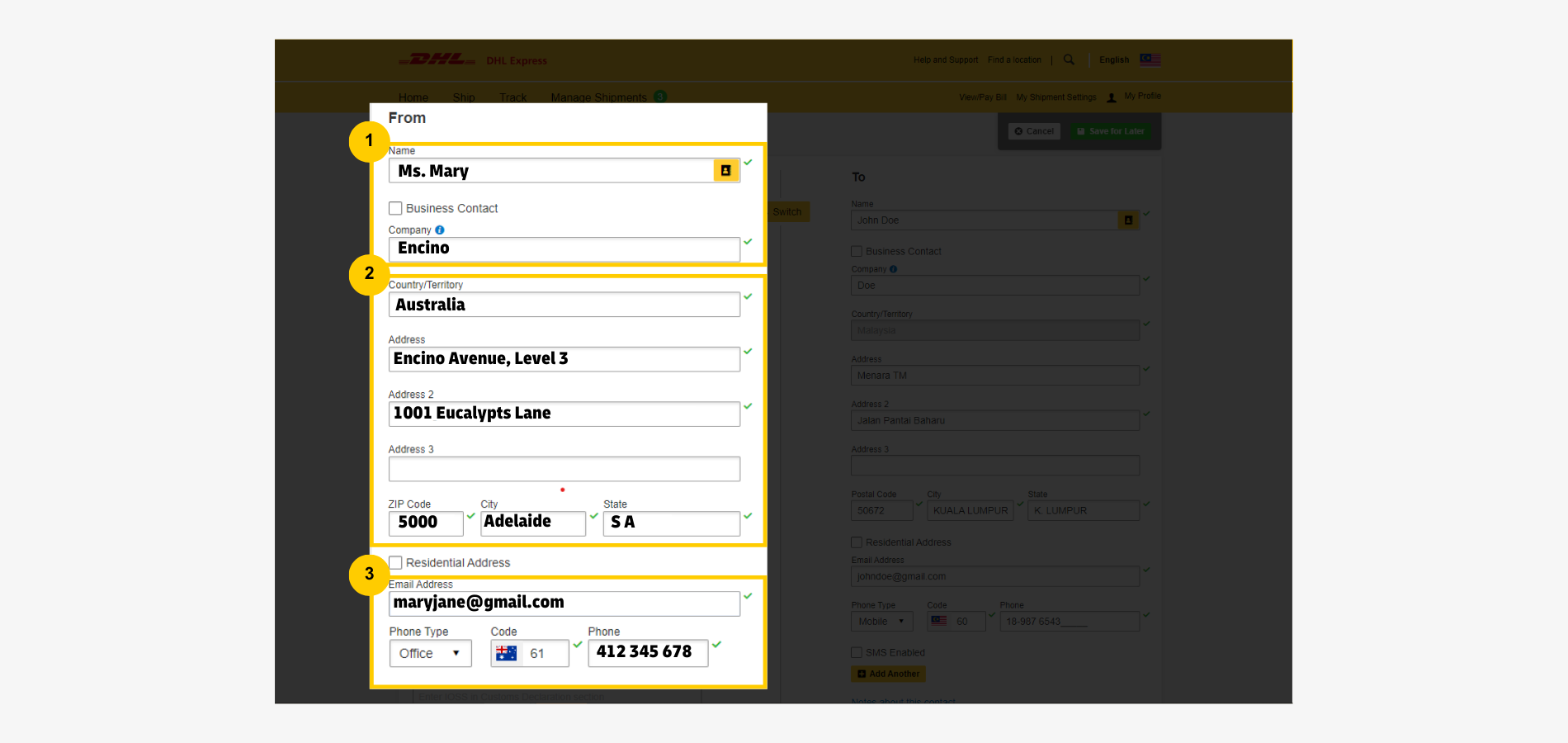Click Address 2 field with 1001 Eucalypts Lane
Viewport: 1568px width, 743px height.
[x=564, y=414]
